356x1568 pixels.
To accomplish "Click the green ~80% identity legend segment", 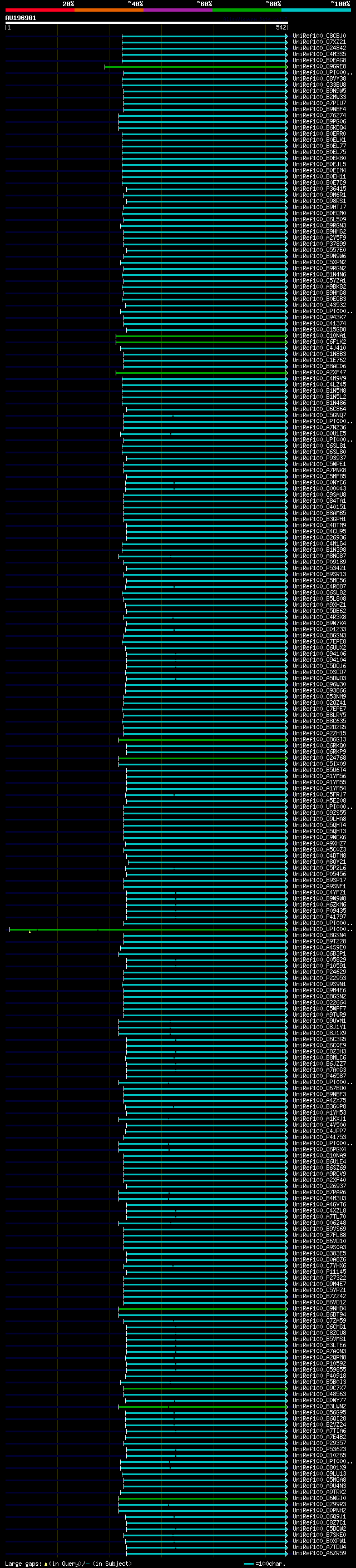I will tap(247, 11).
